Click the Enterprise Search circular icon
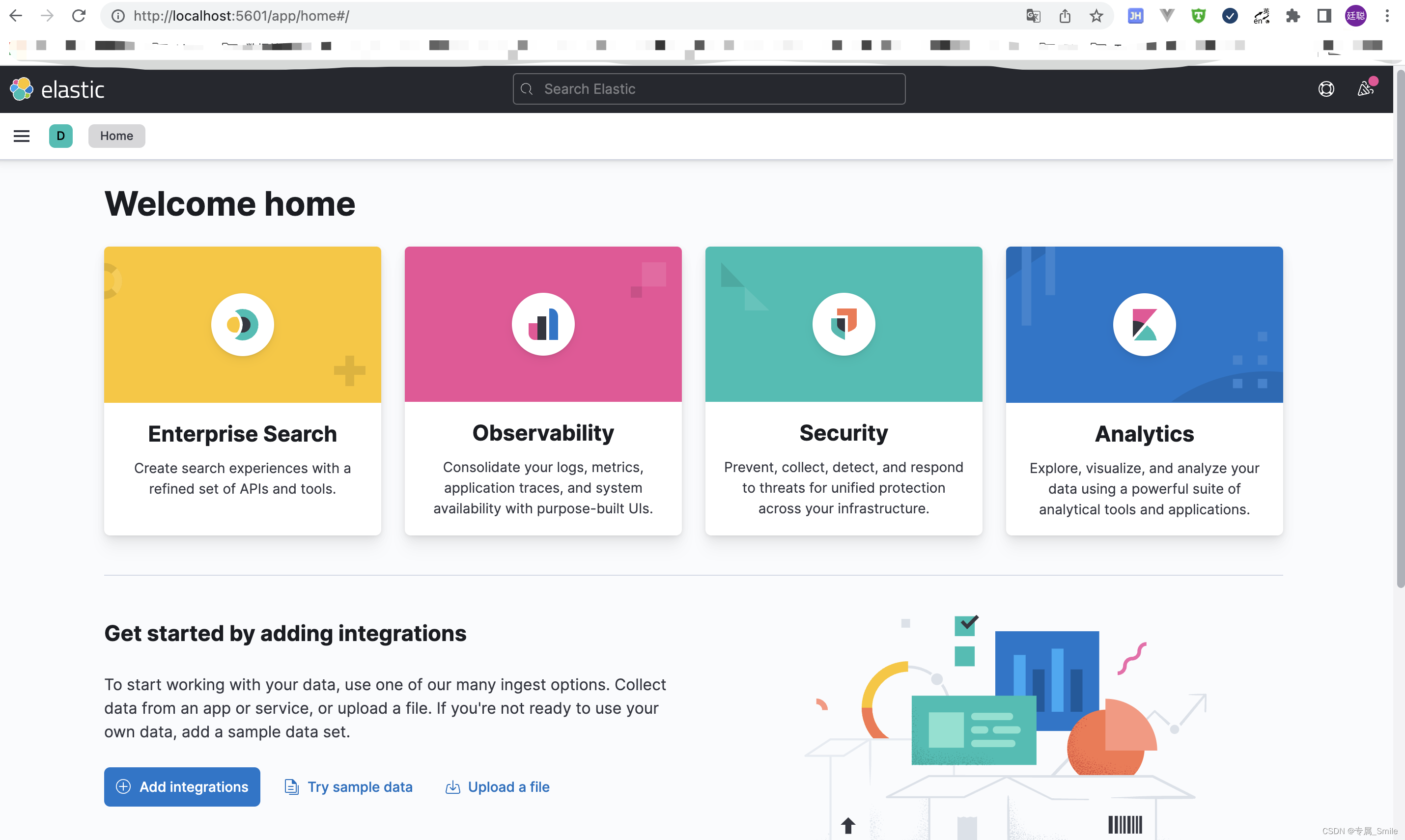Viewport: 1405px width, 840px height. [x=242, y=324]
